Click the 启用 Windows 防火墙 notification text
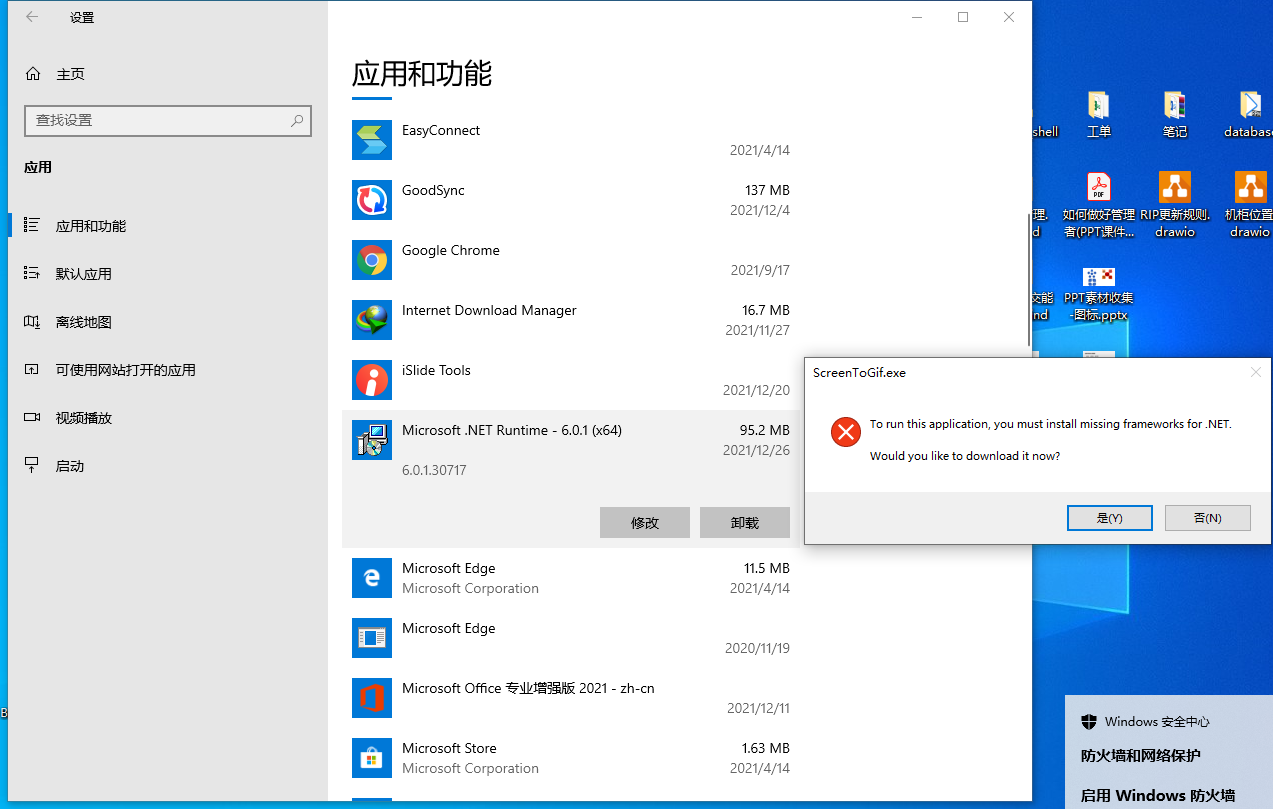The image size is (1273, 809). point(1158,796)
